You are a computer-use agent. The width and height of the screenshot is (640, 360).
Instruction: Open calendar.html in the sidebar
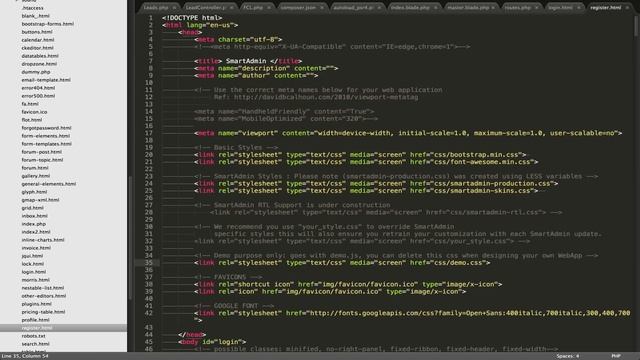(x=38, y=40)
